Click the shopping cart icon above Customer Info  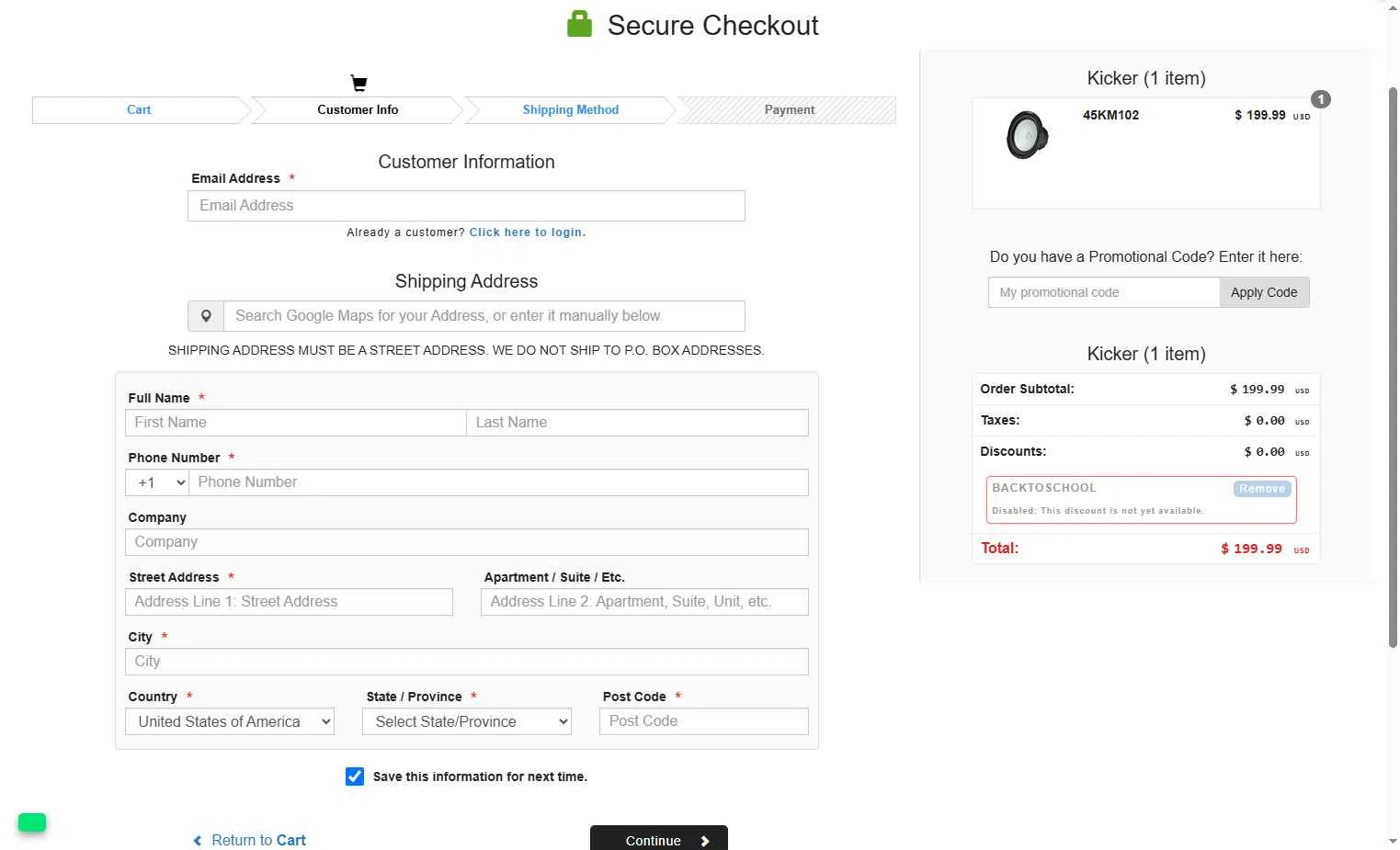tap(359, 84)
